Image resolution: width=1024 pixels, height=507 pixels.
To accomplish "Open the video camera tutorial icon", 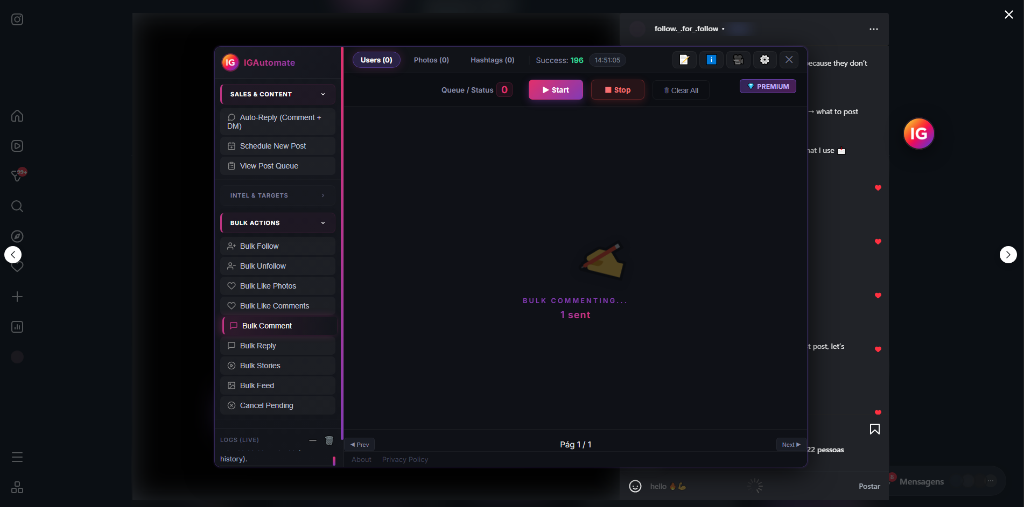I will click(738, 59).
